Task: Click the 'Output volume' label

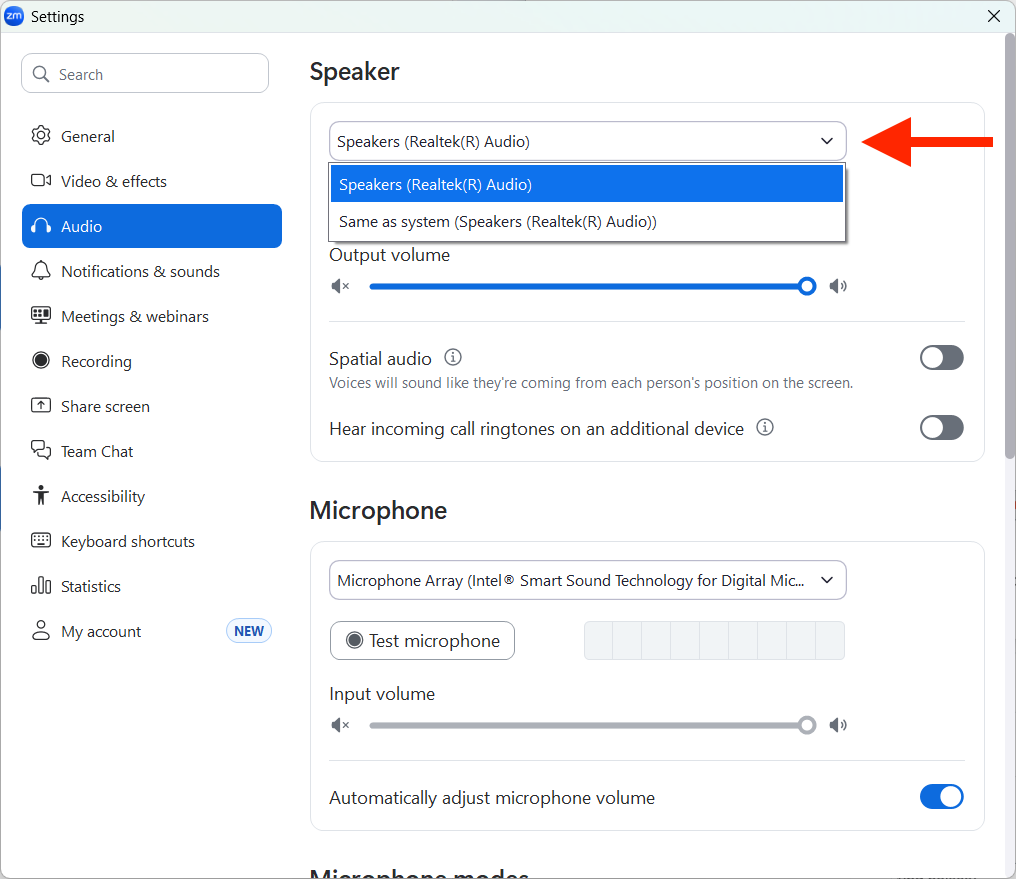Action: click(389, 255)
